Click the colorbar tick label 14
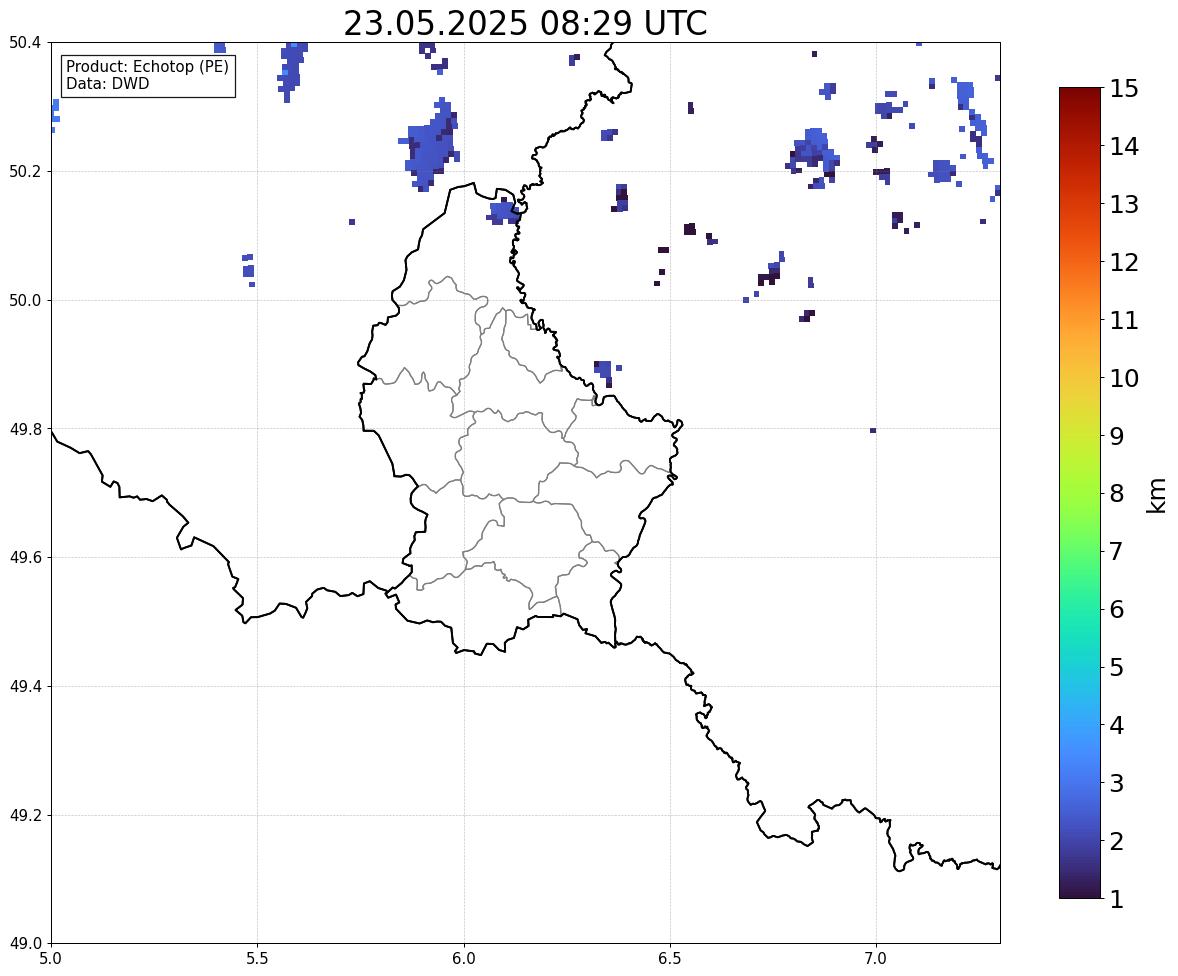Image resolution: width=1178 pixels, height=976 pixels. click(x=1124, y=147)
